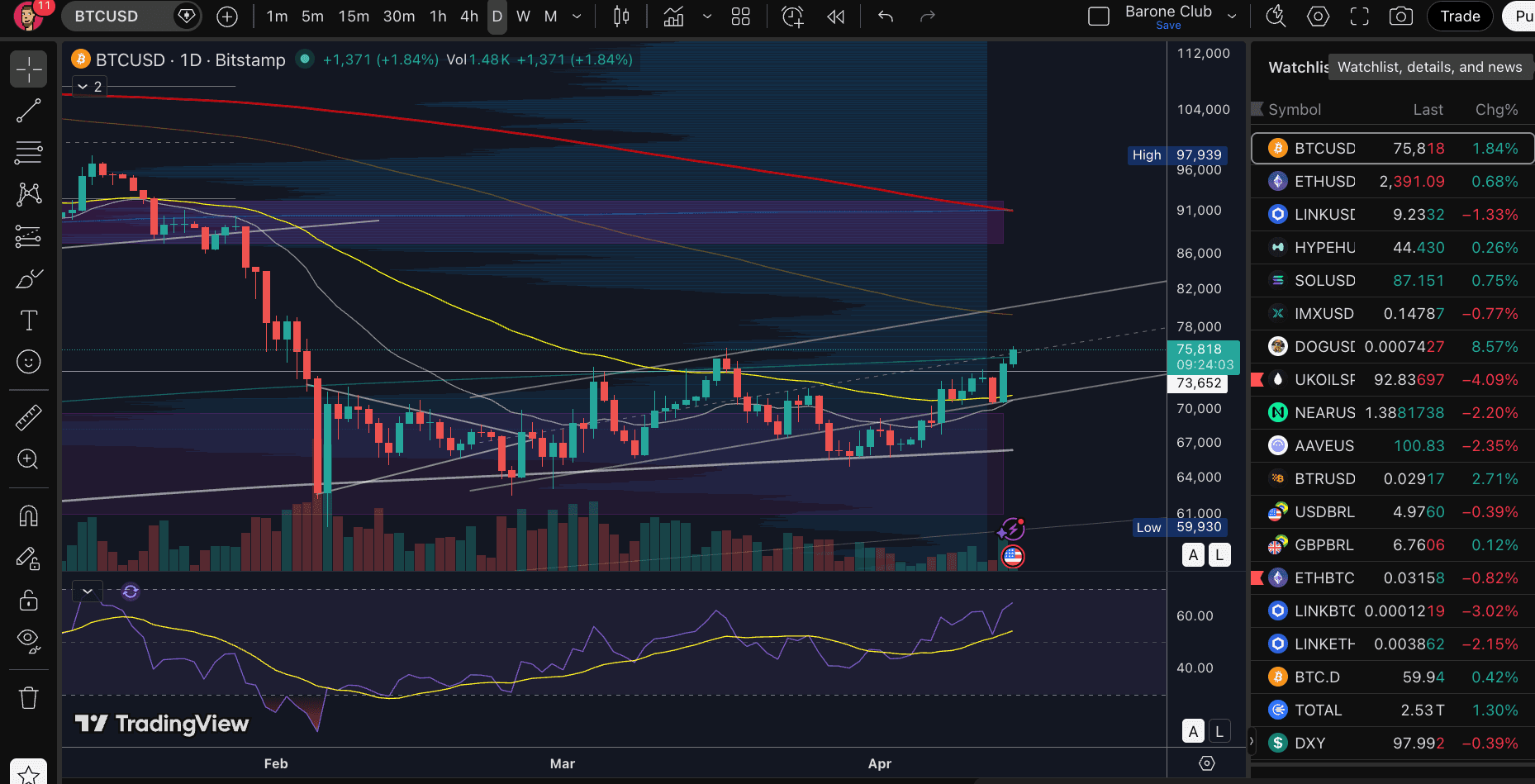Sort watchlist by Chg% column
This screenshot has width=1535, height=784.
click(x=1497, y=110)
